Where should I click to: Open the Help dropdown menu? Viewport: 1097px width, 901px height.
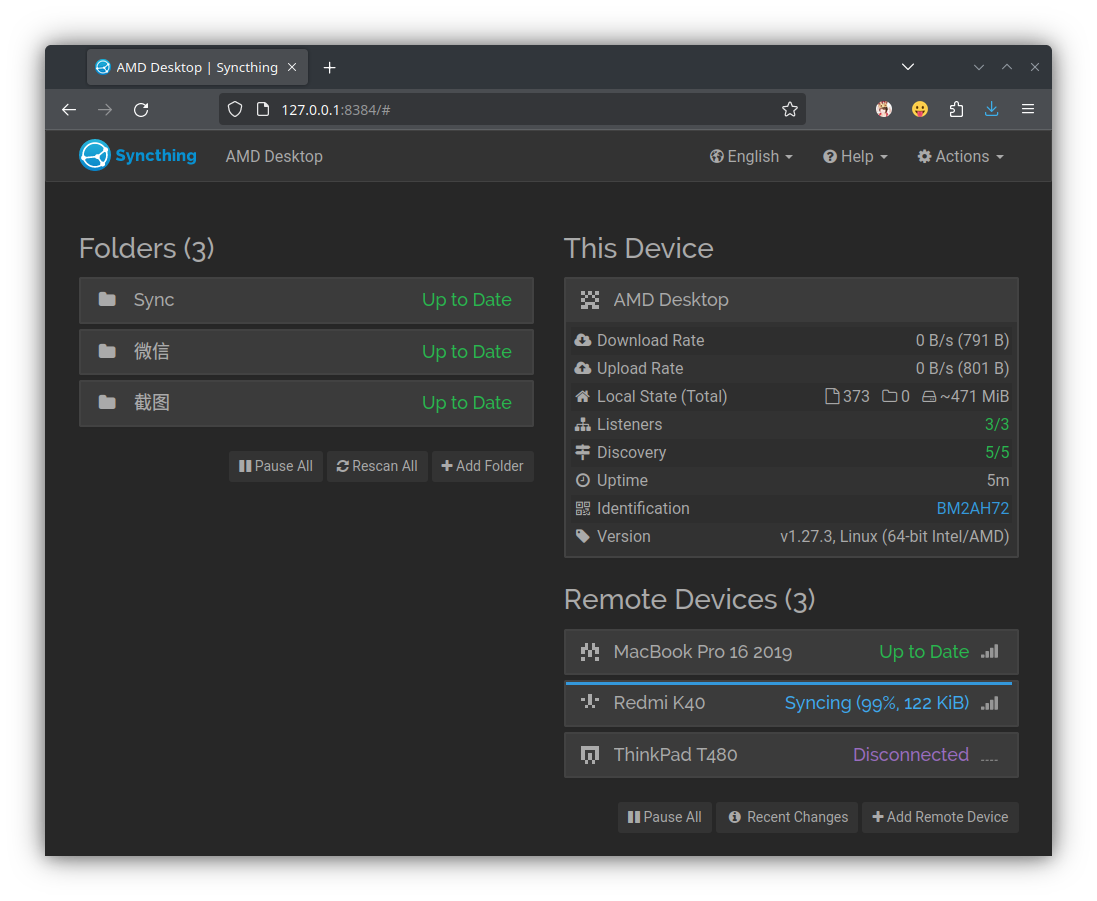tap(855, 157)
